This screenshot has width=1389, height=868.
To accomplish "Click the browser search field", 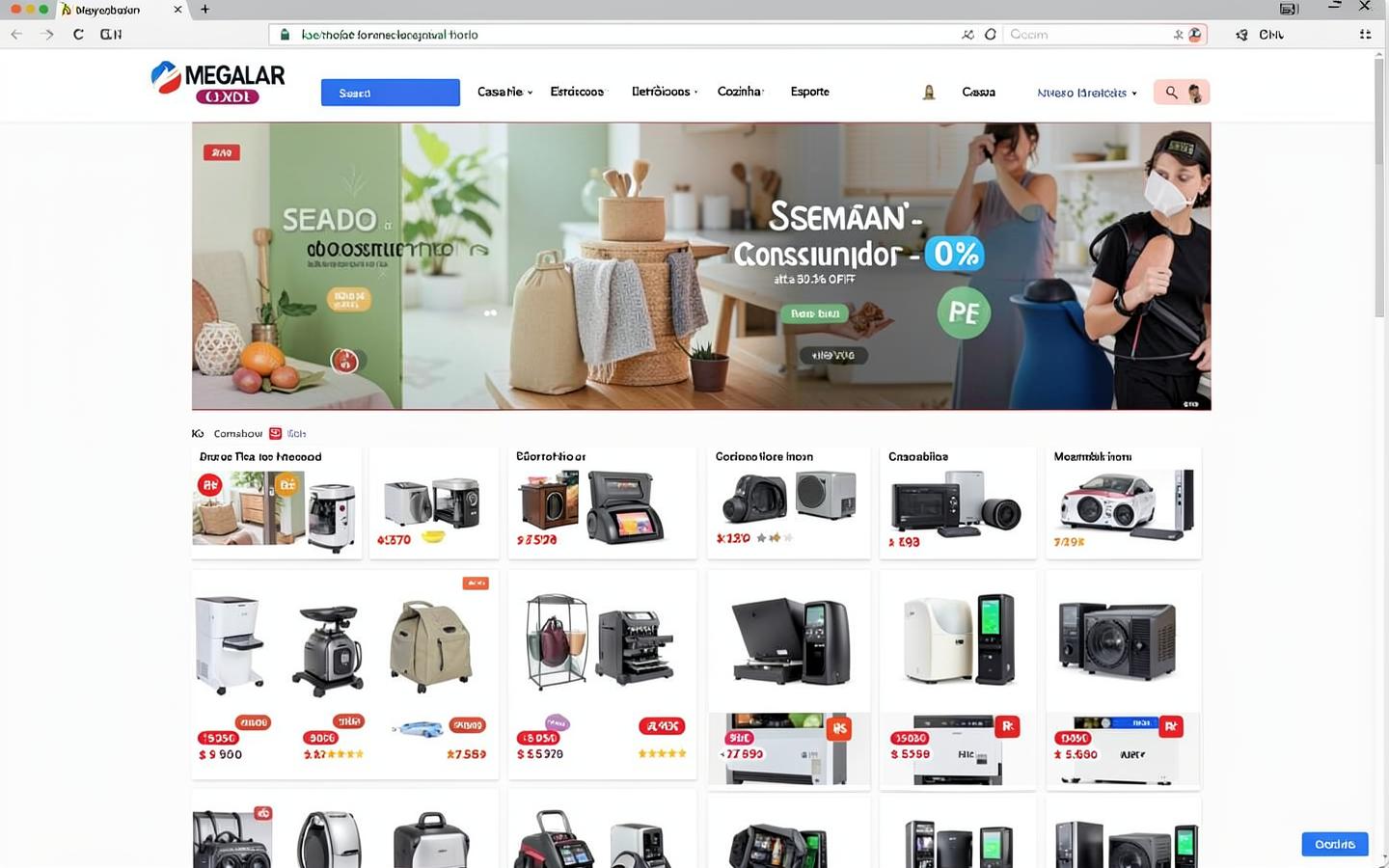I will pyautogui.click(x=1088, y=34).
